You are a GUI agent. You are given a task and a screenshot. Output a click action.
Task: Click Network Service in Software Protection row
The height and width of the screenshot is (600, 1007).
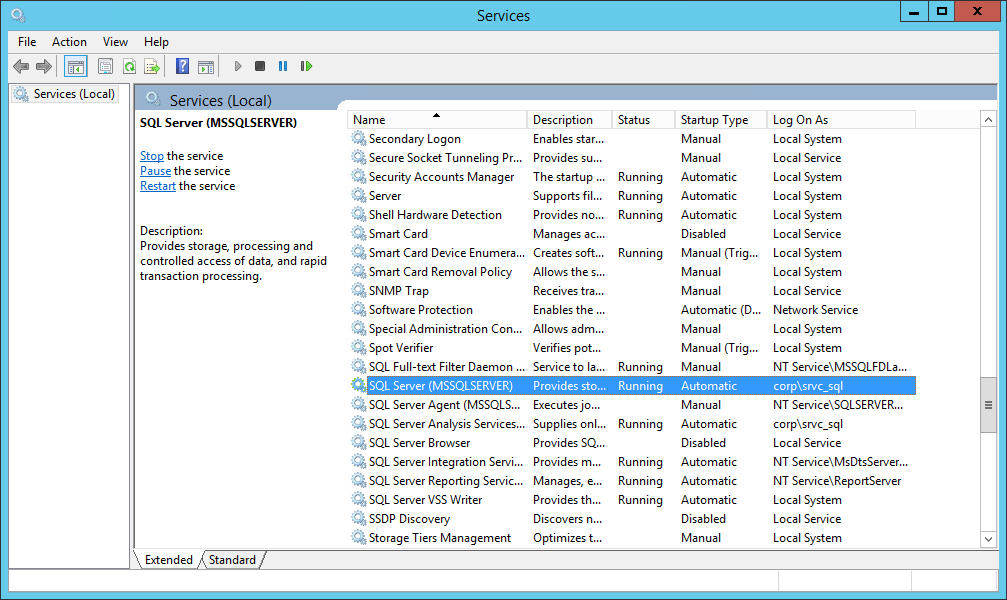tap(815, 310)
